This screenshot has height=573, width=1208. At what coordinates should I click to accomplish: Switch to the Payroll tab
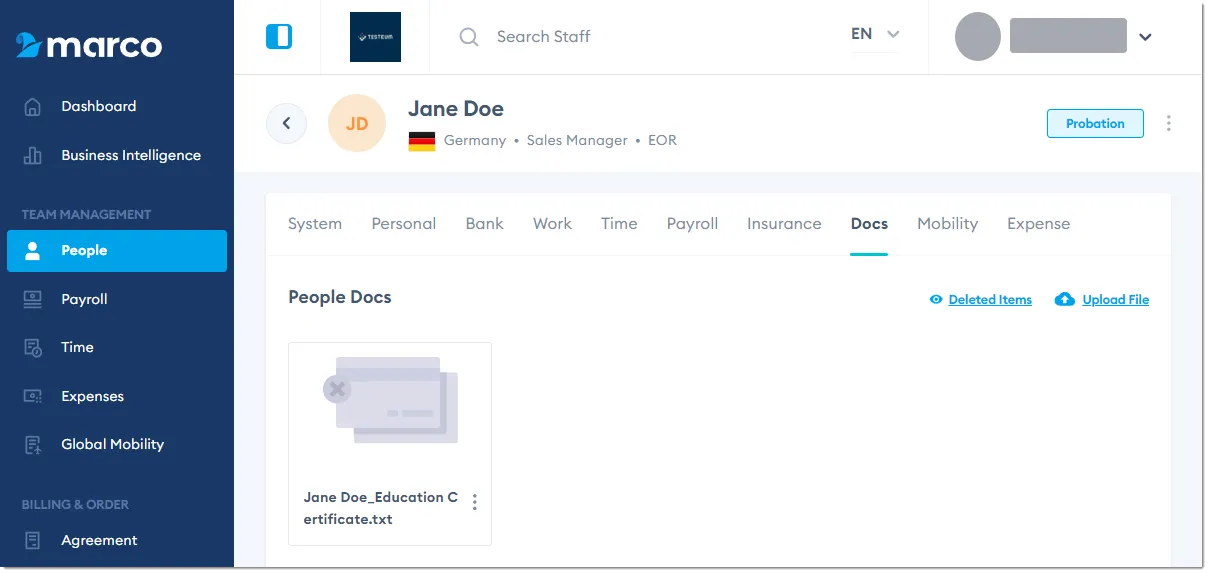click(692, 224)
